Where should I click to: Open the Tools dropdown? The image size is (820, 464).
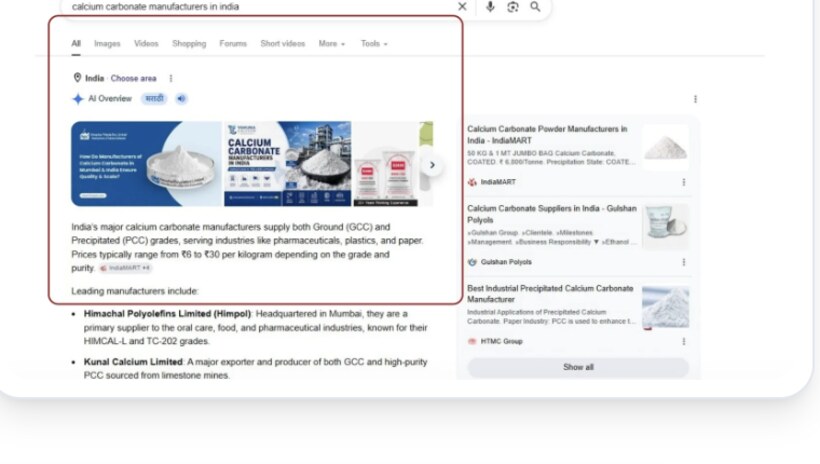pyautogui.click(x=374, y=44)
